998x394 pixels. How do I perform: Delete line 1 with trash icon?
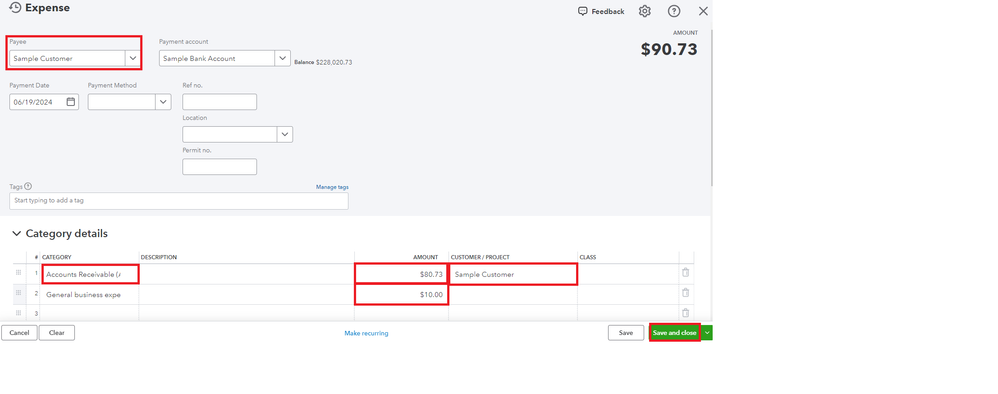point(685,272)
